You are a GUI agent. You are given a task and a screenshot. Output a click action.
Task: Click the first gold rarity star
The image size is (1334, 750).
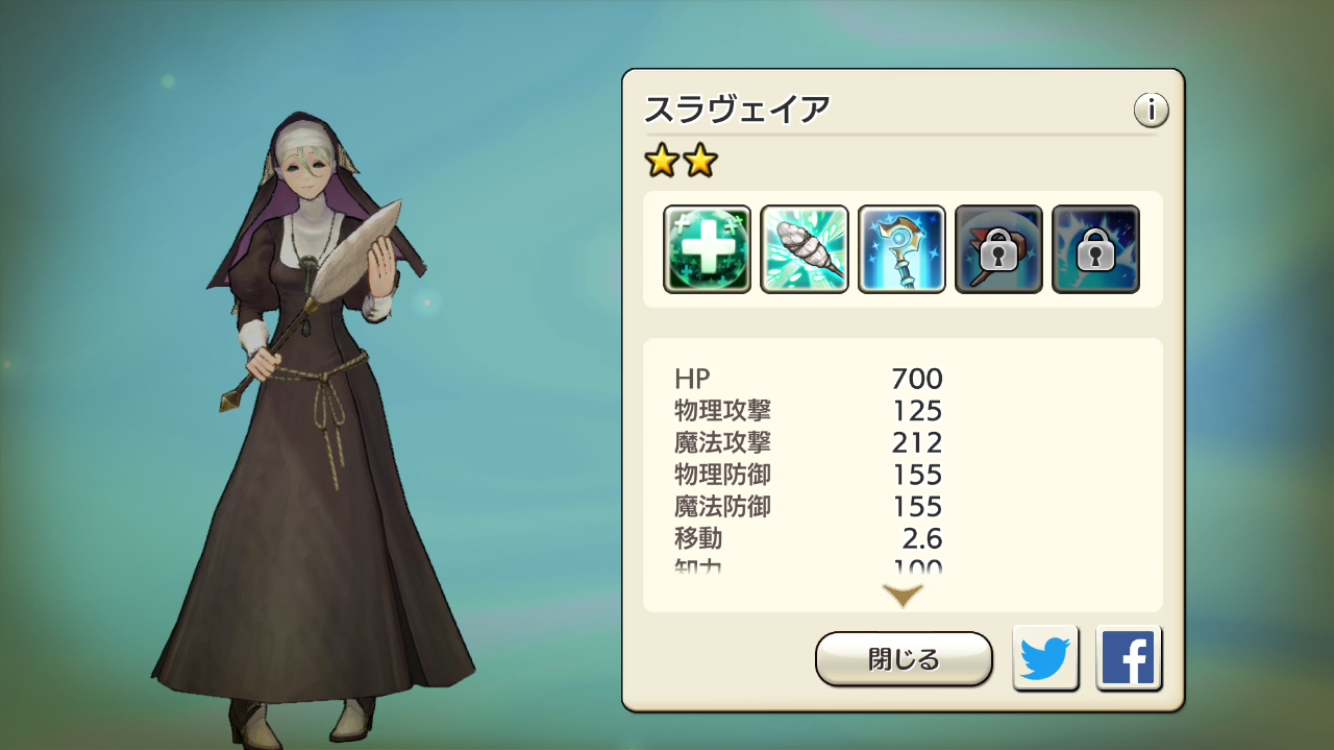(661, 160)
